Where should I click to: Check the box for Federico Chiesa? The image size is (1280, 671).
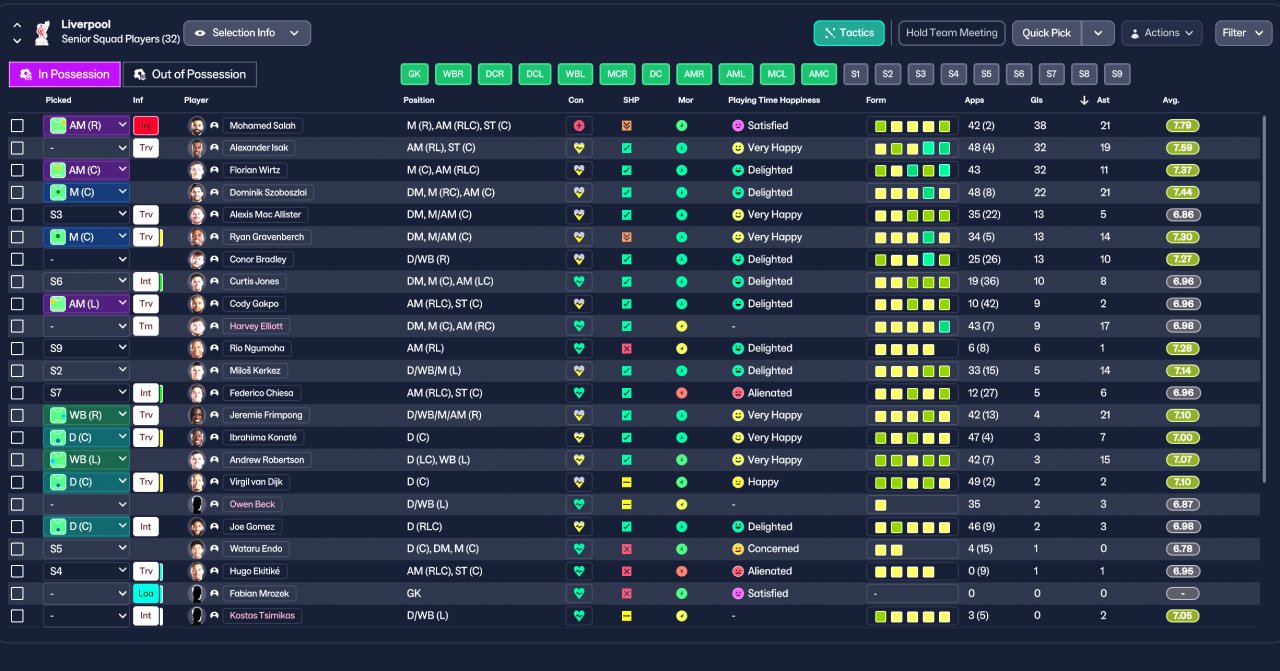(17, 393)
